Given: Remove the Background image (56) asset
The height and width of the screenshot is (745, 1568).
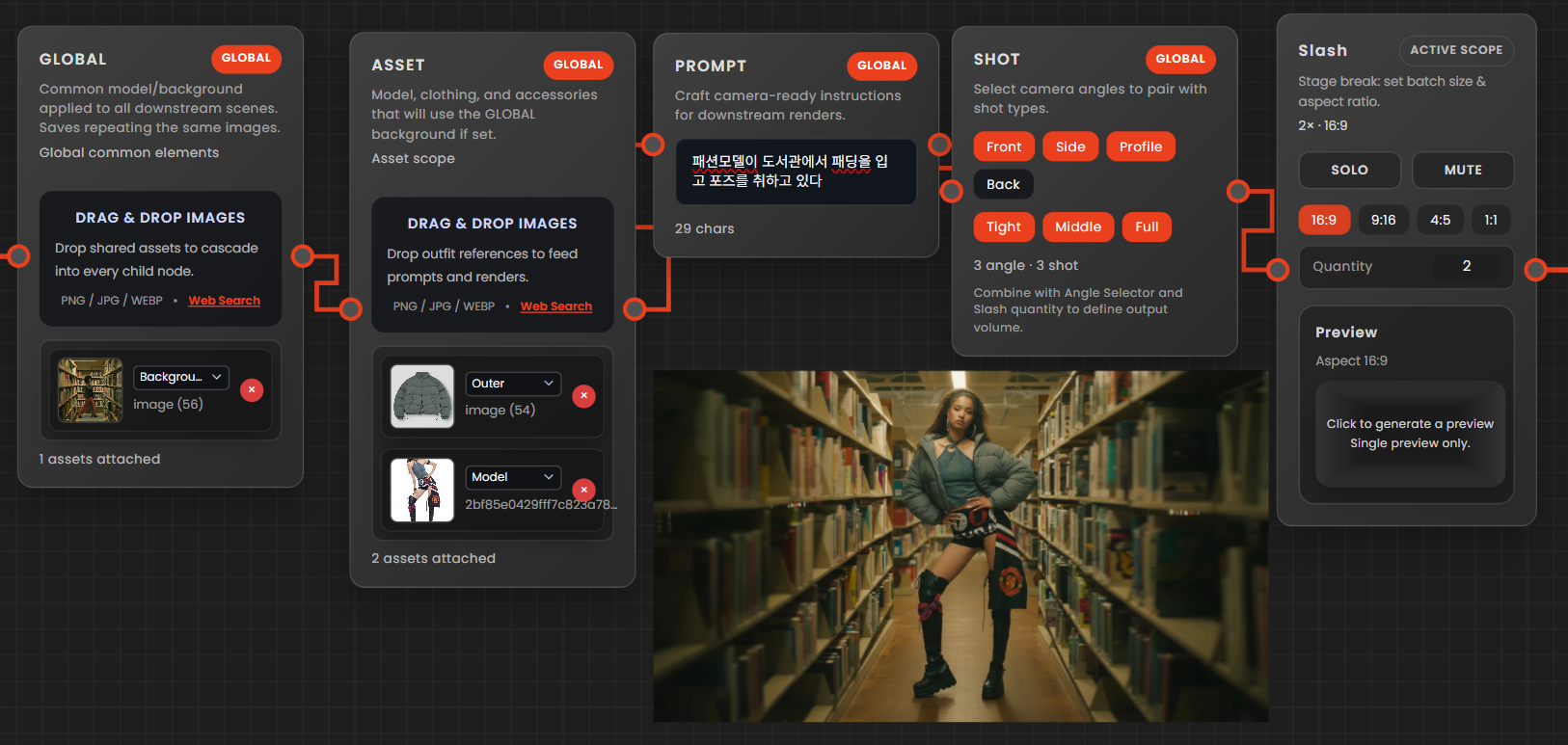Looking at the screenshot, I should (252, 390).
